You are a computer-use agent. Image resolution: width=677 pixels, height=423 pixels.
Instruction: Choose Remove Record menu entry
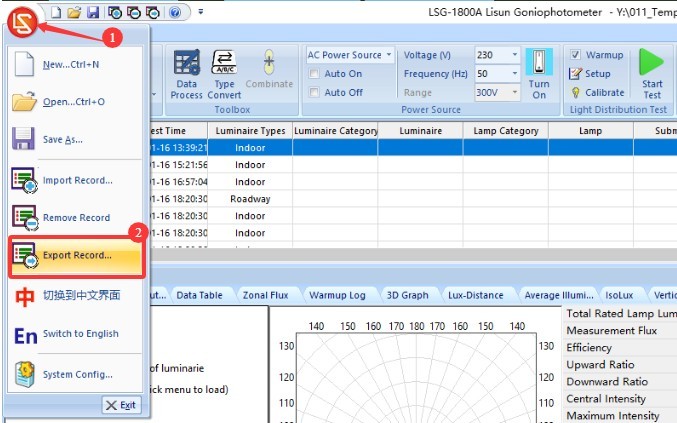coord(75,218)
